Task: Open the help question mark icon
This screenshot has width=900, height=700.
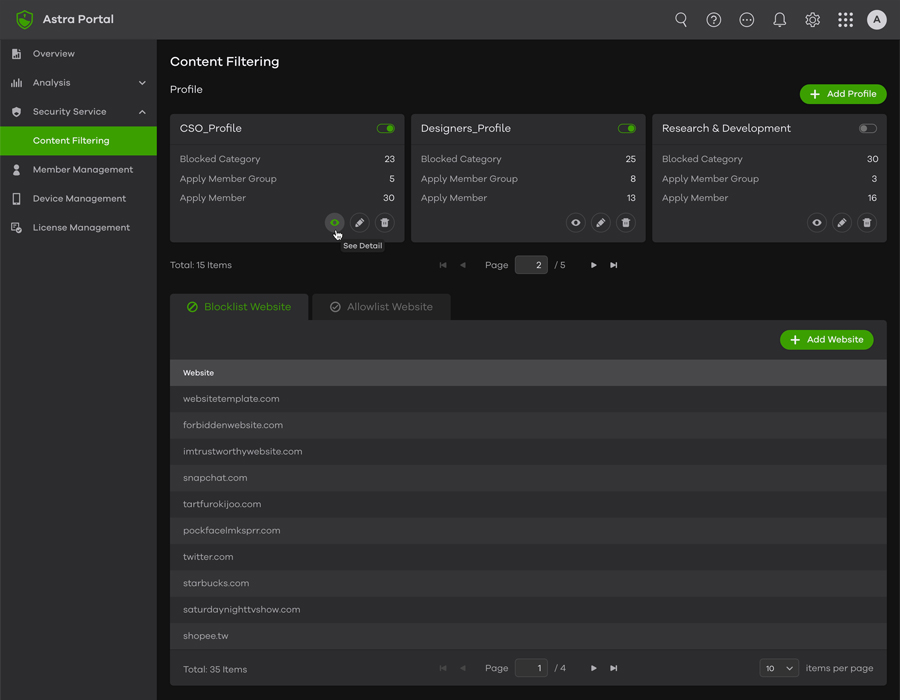Action: 714,20
